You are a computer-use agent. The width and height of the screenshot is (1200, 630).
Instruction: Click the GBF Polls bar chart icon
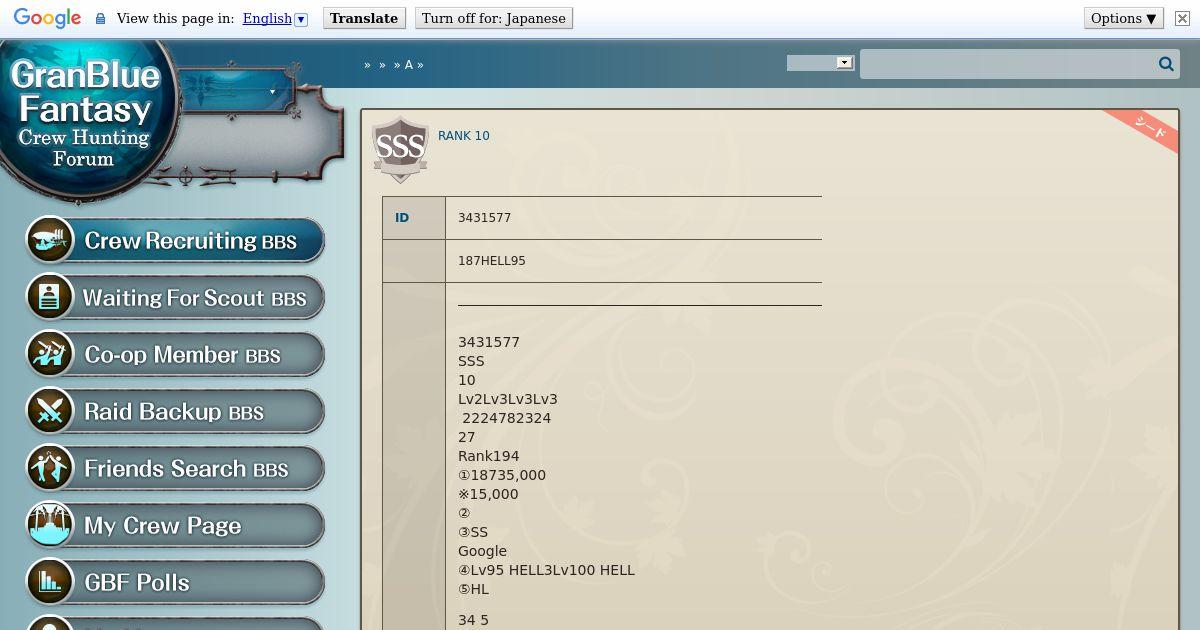(x=50, y=582)
